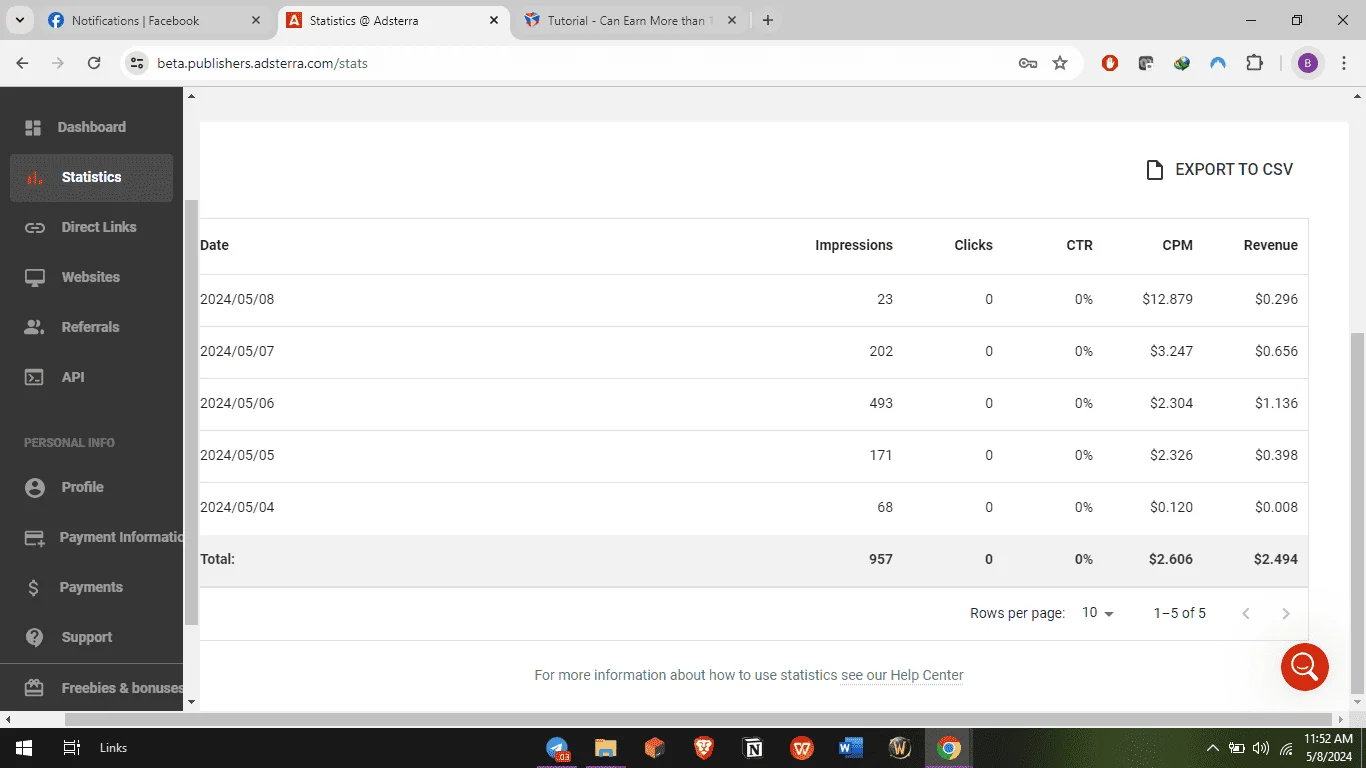Click the 493 impressions value

pos(881,403)
